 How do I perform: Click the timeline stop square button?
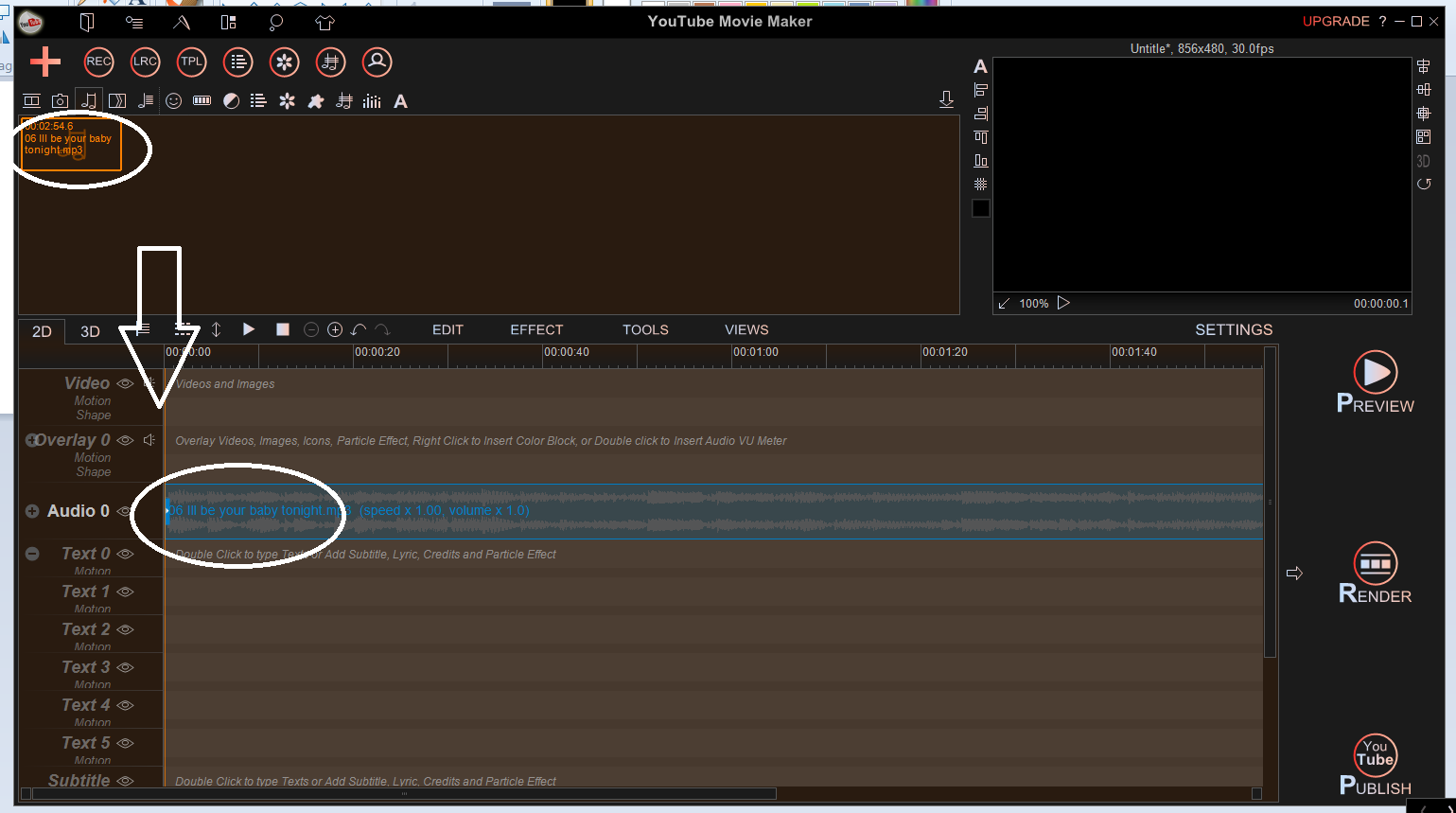click(282, 328)
